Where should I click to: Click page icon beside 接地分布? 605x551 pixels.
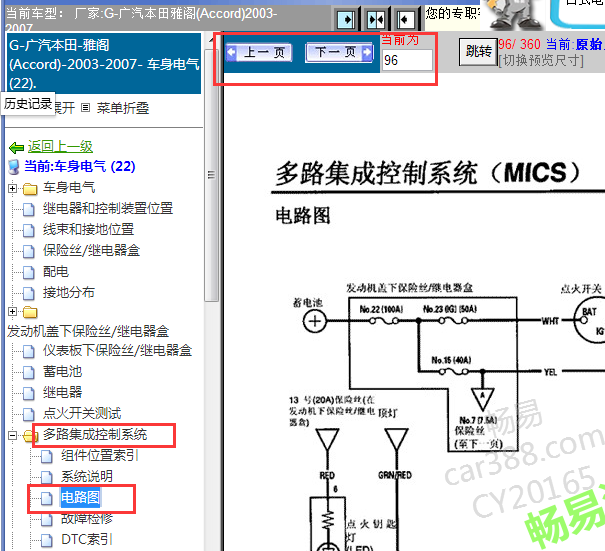tap(29, 294)
